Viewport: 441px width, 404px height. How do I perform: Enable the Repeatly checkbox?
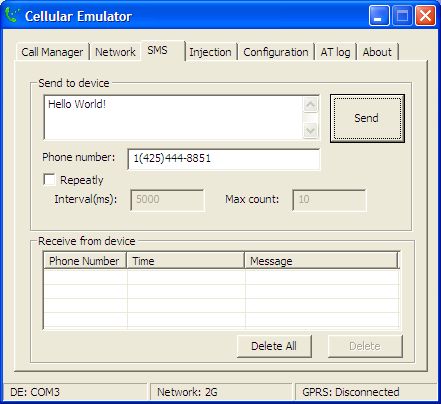tap(49, 180)
